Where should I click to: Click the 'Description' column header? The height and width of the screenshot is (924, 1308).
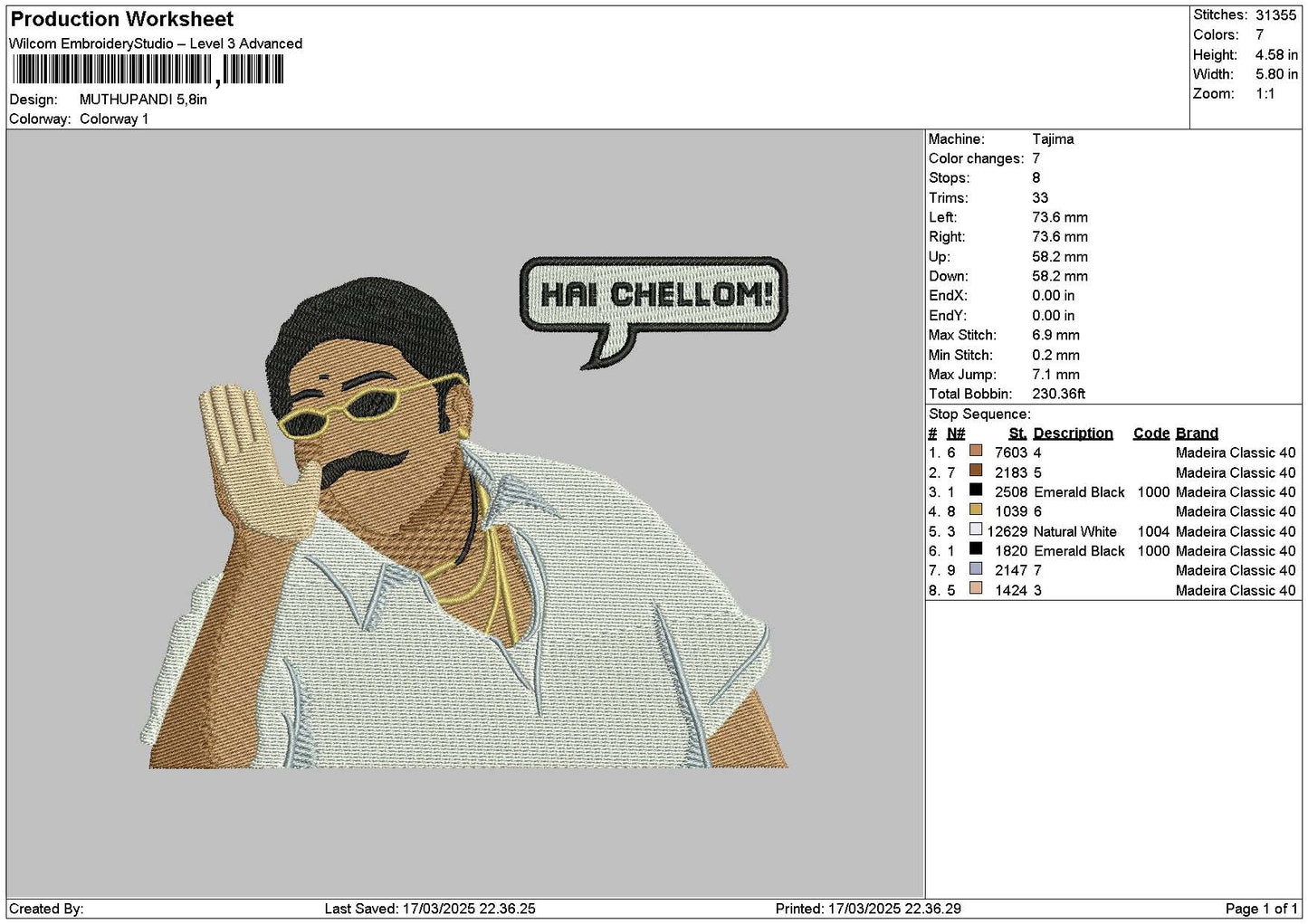pos(1073,433)
